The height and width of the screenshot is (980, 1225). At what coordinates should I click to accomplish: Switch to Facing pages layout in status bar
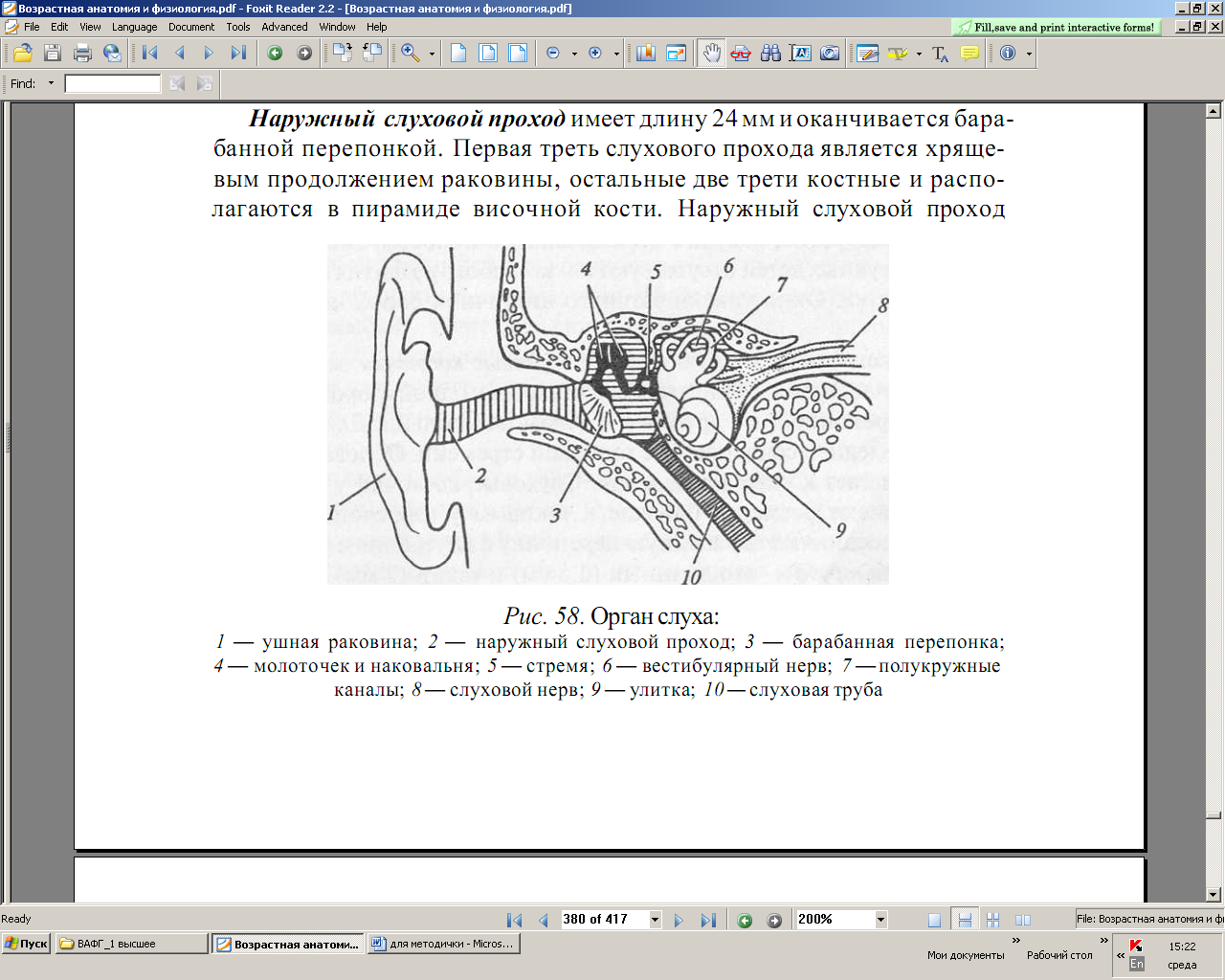[x=1023, y=920]
